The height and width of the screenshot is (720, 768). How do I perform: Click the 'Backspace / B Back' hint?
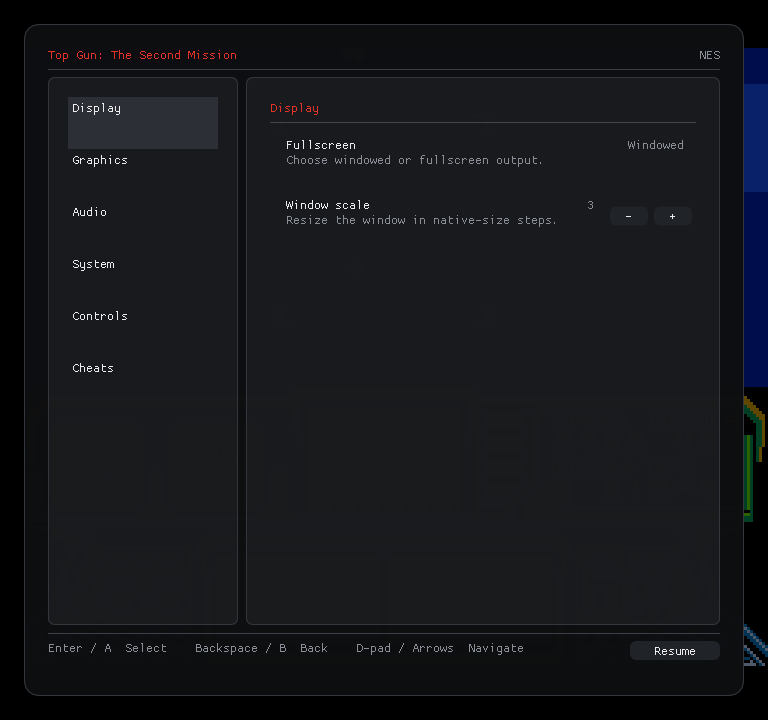(261, 648)
